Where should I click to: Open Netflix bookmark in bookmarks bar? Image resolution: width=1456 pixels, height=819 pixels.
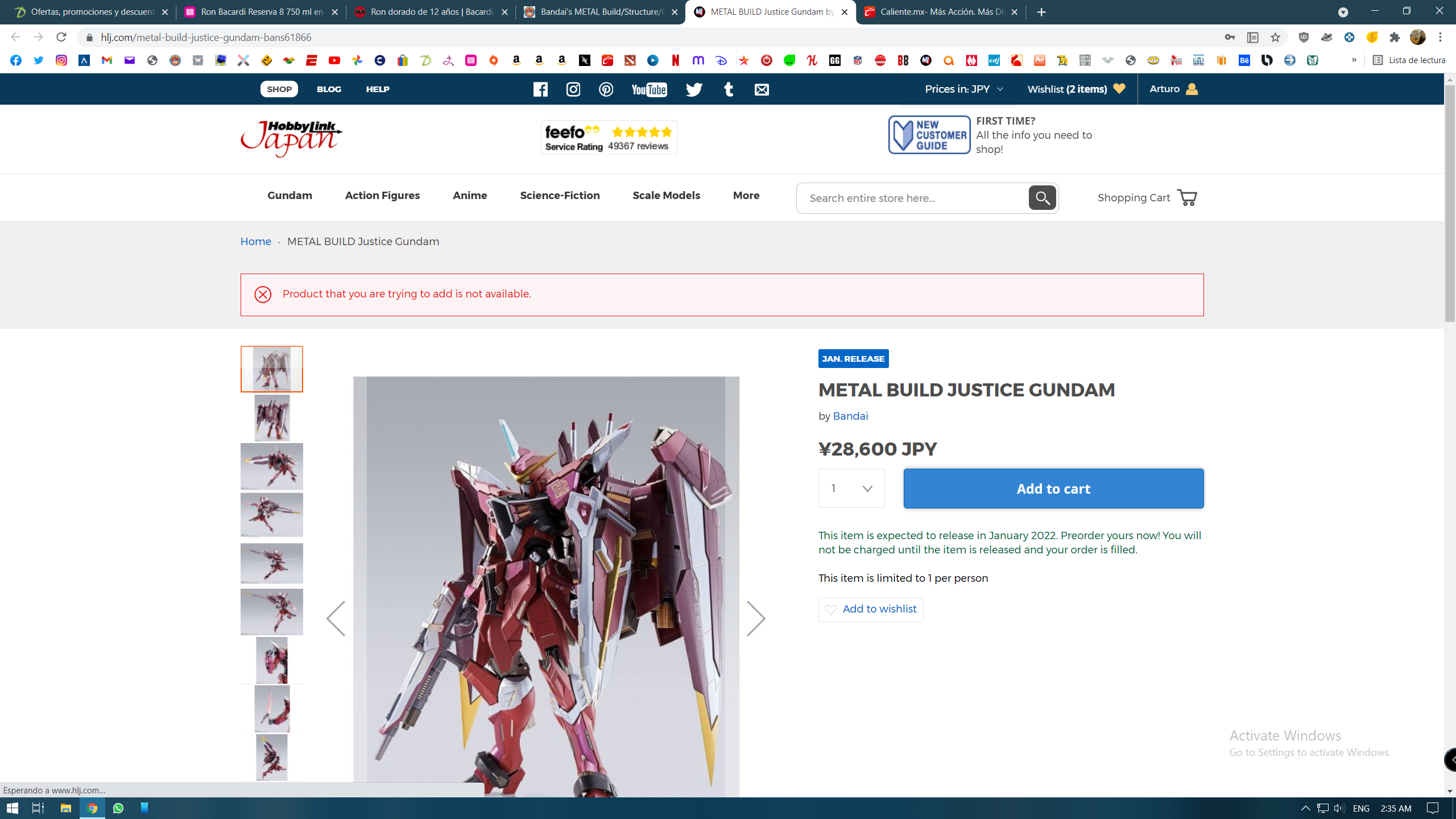click(676, 60)
